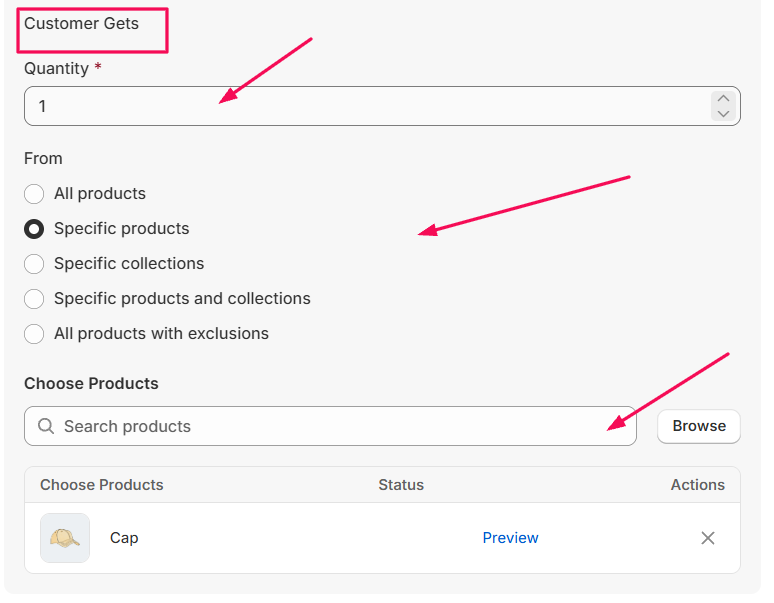Viewport: 774px width, 603px height.
Task: Open the Preview link for Cap
Action: 510,538
